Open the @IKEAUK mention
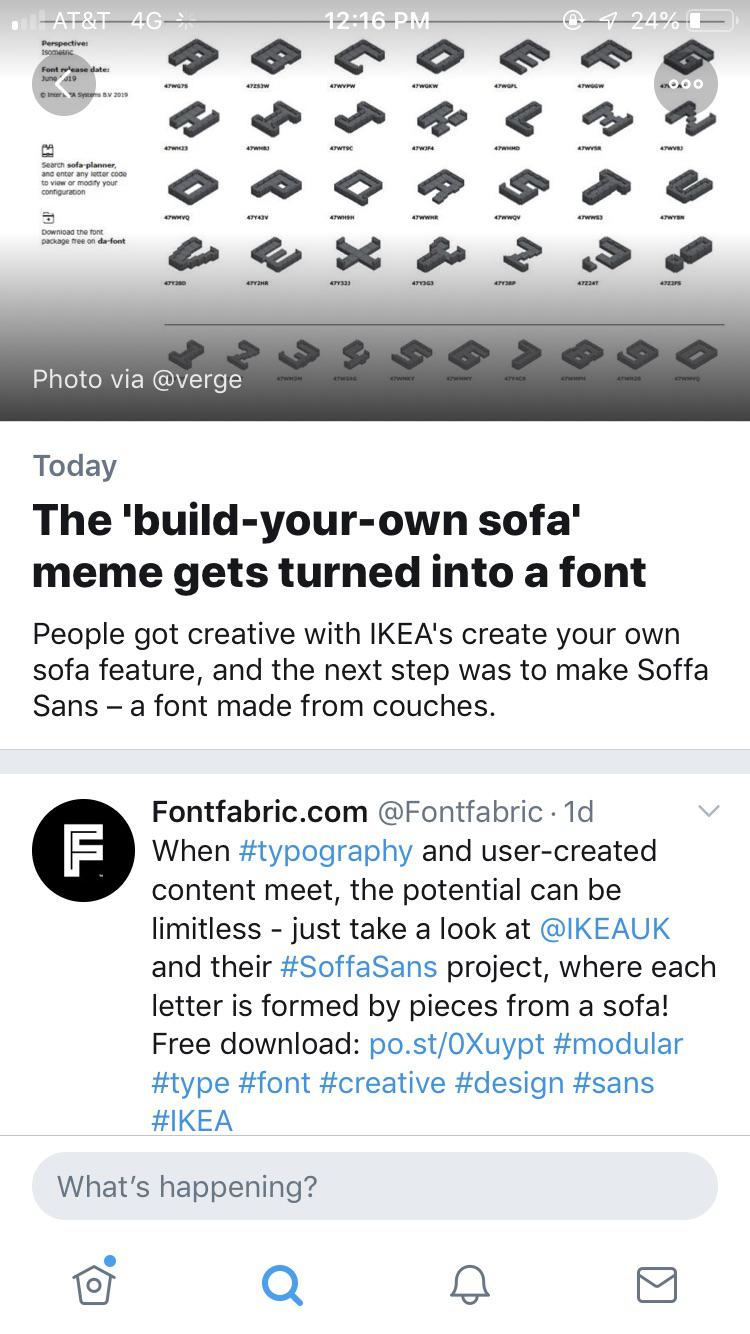The image size is (750, 1334). (x=604, y=928)
